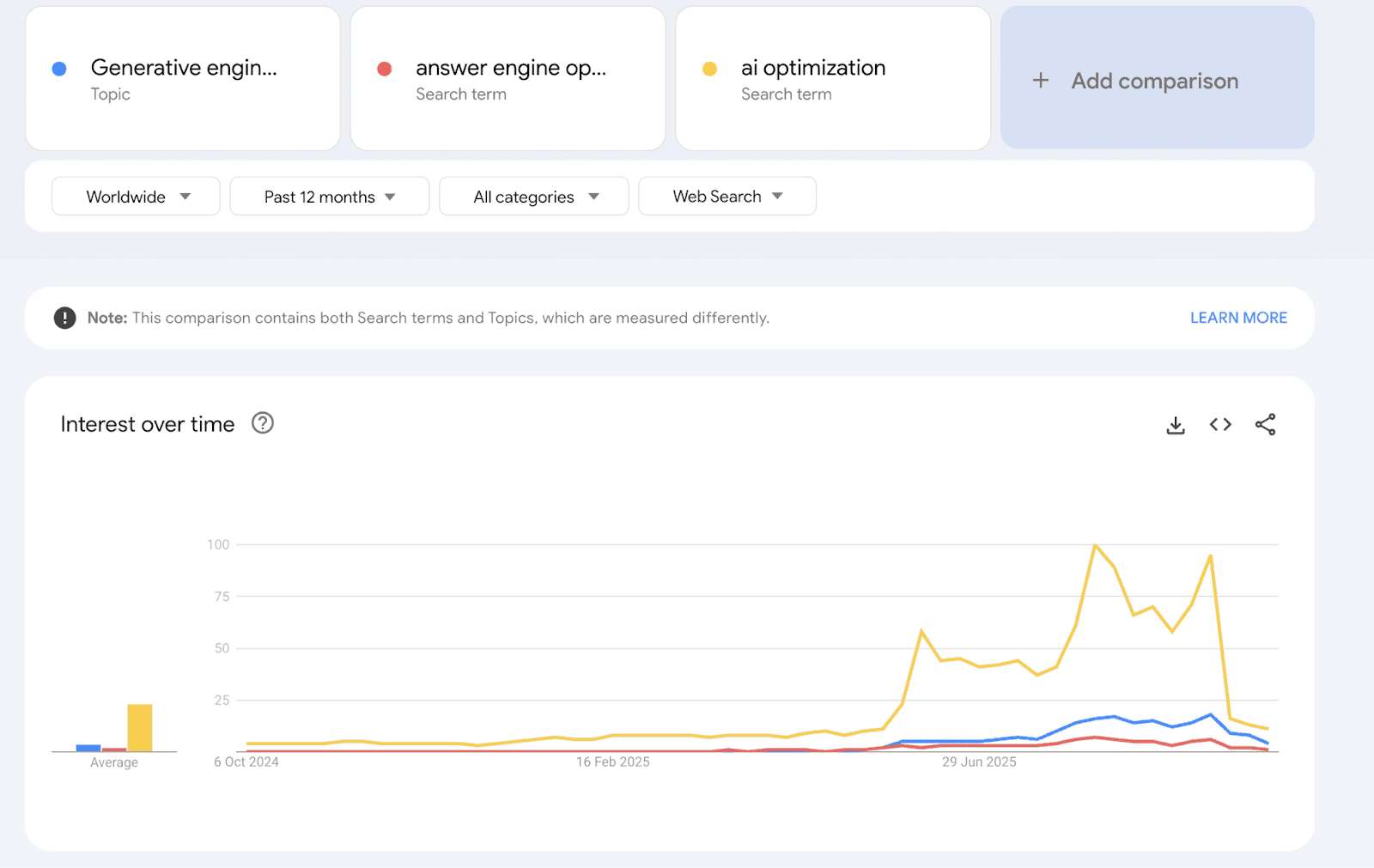Image resolution: width=1374 pixels, height=868 pixels.
Task: Click the note exclamation warning icon
Action: pos(64,318)
